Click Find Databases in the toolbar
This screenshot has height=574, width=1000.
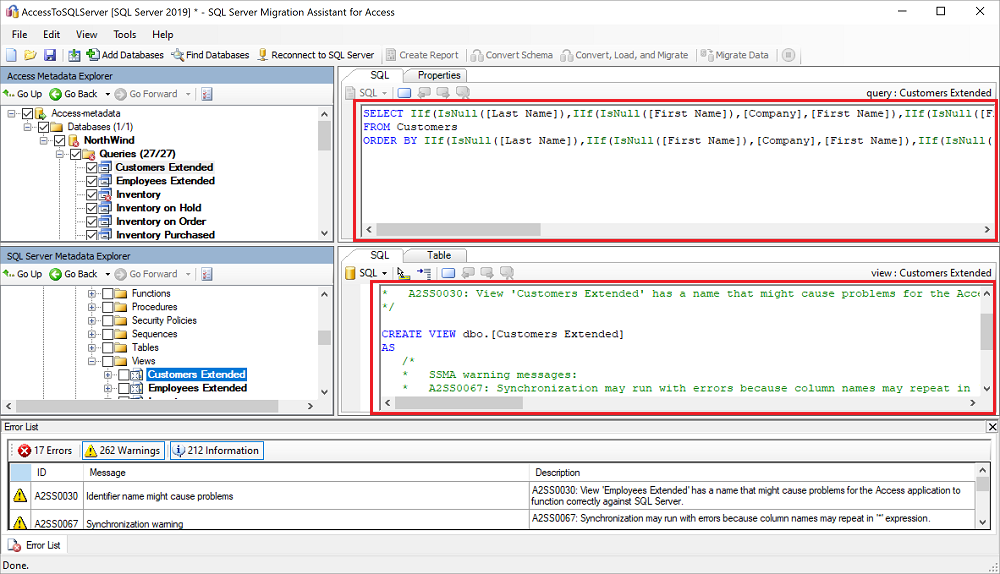(210, 55)
